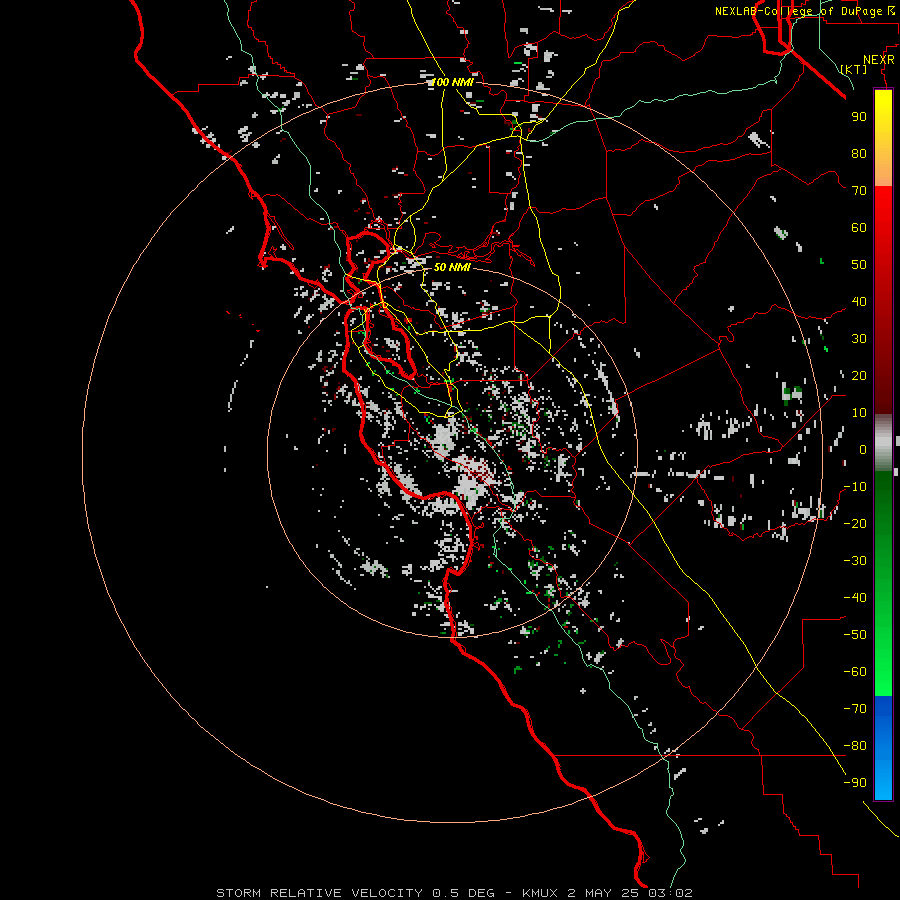The height and width of the screenshot is (900, 900).
Task: Click the 100 NMI range ring label
Action: tap(452, 82)
